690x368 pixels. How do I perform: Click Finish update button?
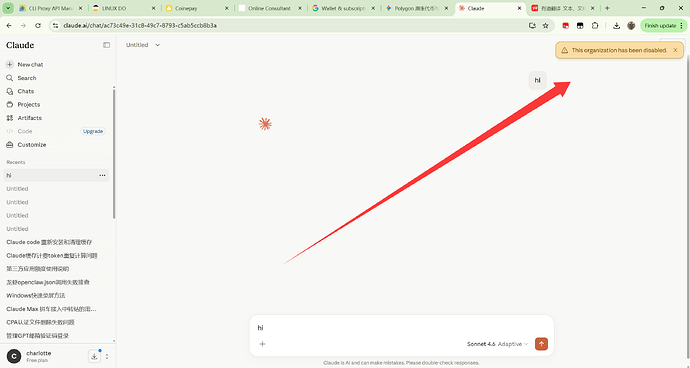pos(664,26)
